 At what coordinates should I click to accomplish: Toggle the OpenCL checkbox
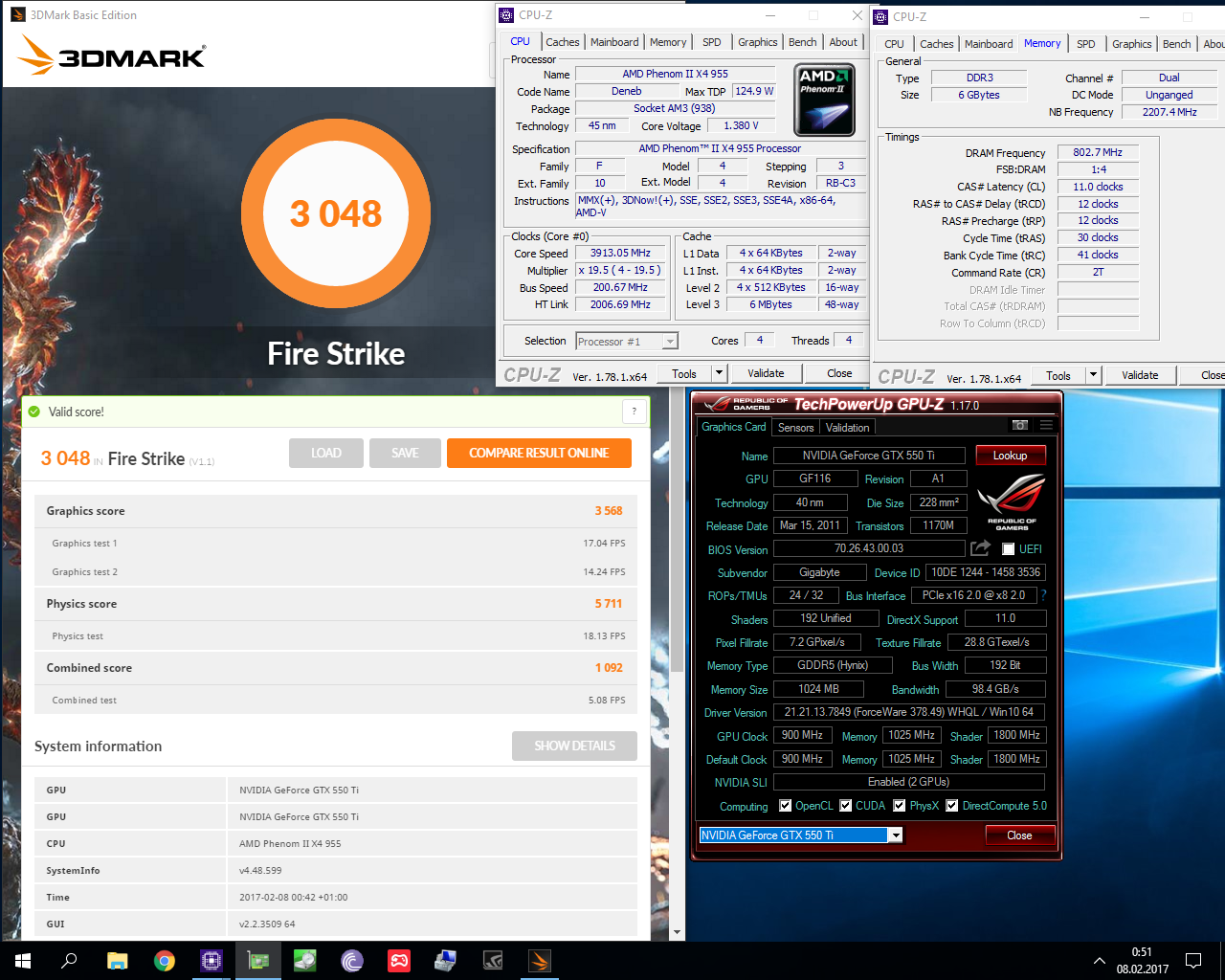786,806
